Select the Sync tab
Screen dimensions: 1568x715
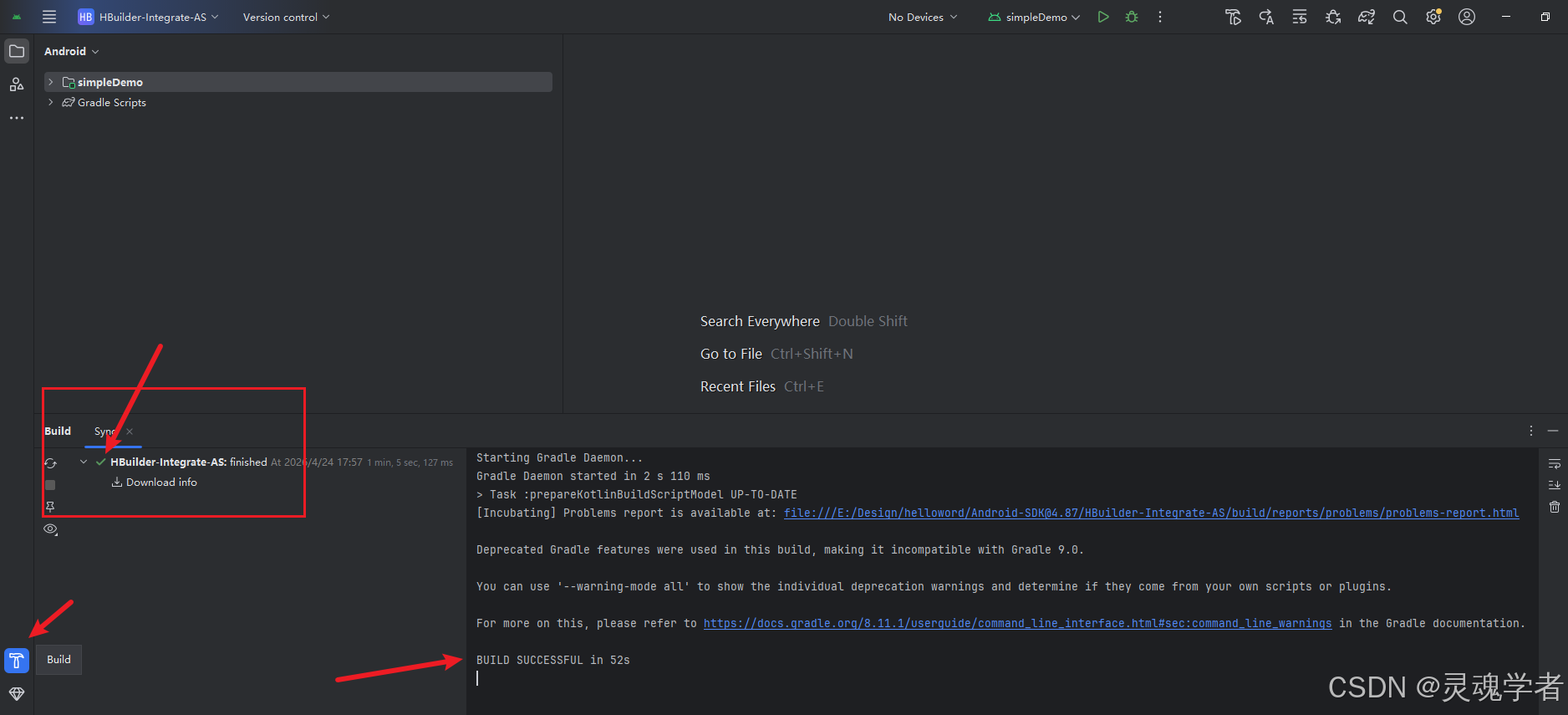pos(104,431)
